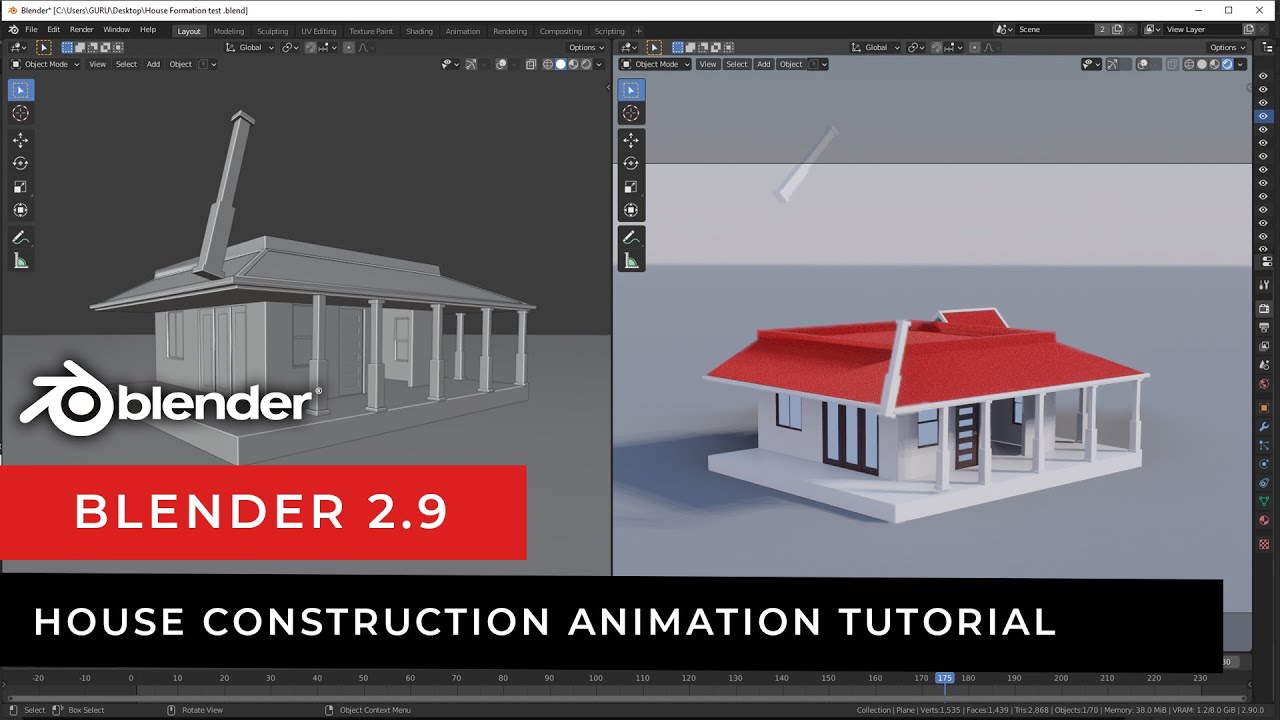
Task: Activate the Transform tool in left viewport
Action: (20, 210)
